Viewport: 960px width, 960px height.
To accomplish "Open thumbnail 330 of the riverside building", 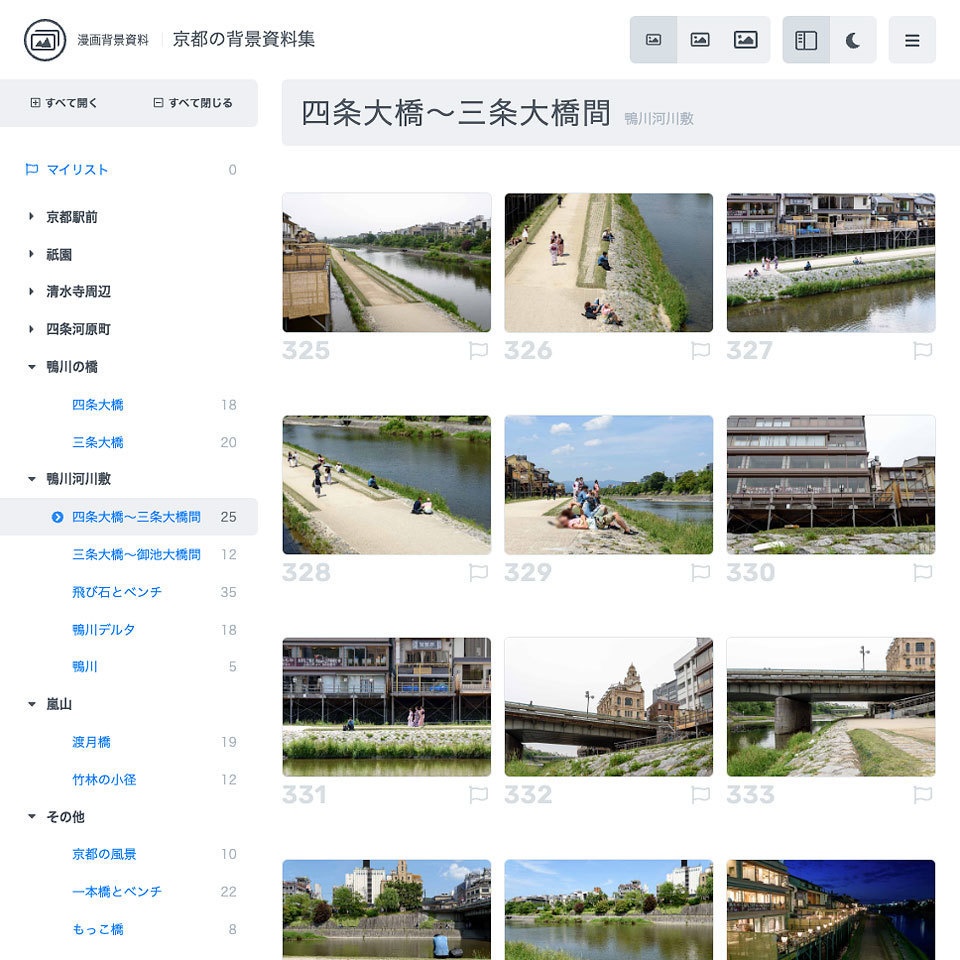I will click(830, 484).
